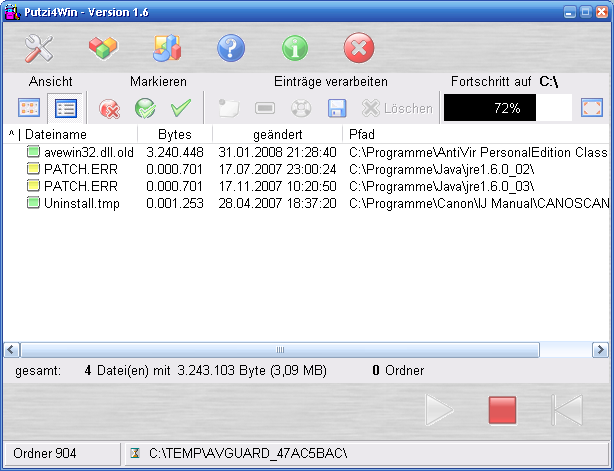This screenshot has width=614, height=471.
Task: Switch to the detailed list view
Action: pyautogui.click(x=65, y=108)
